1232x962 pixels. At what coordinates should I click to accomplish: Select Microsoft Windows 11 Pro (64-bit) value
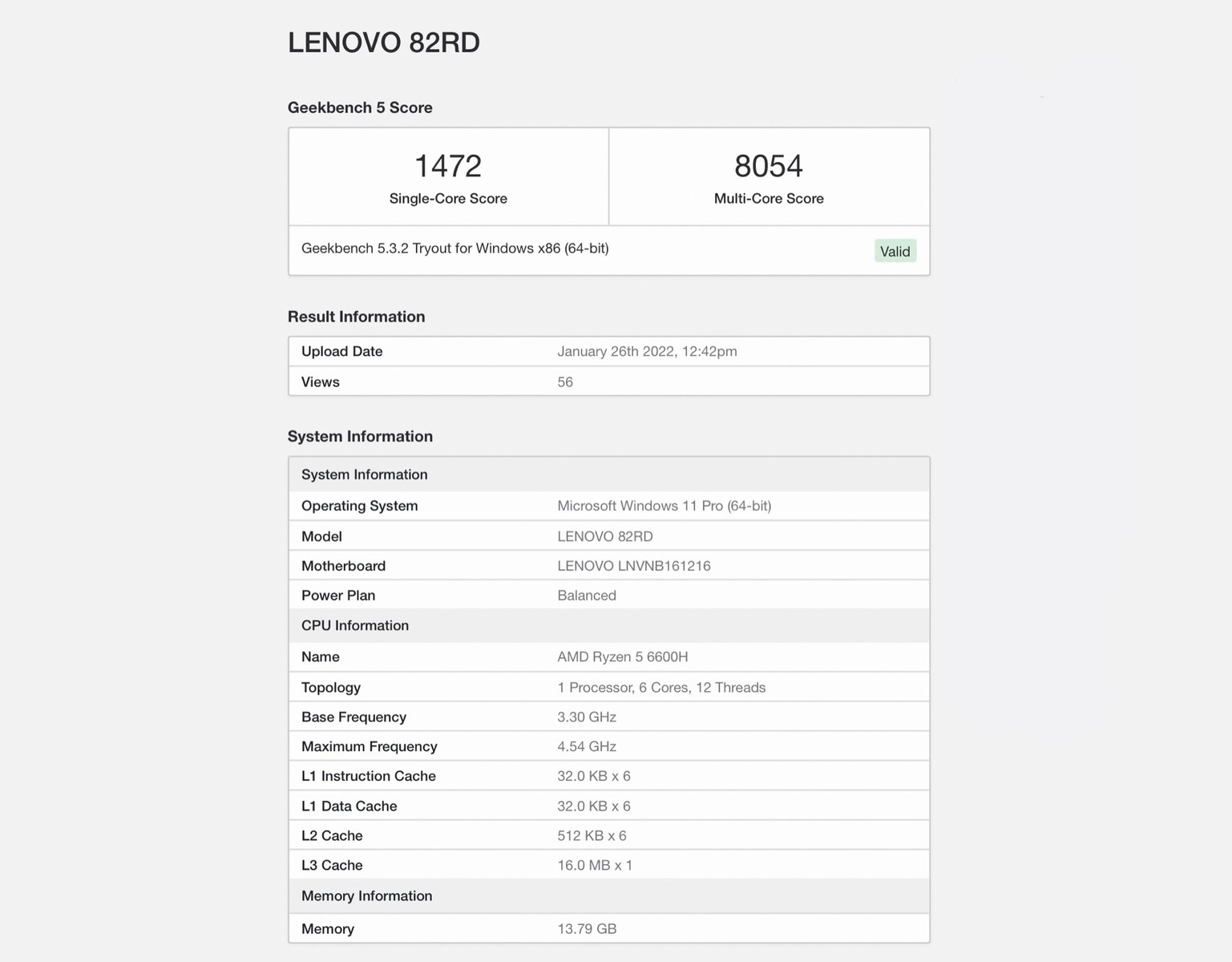point(664,506)
